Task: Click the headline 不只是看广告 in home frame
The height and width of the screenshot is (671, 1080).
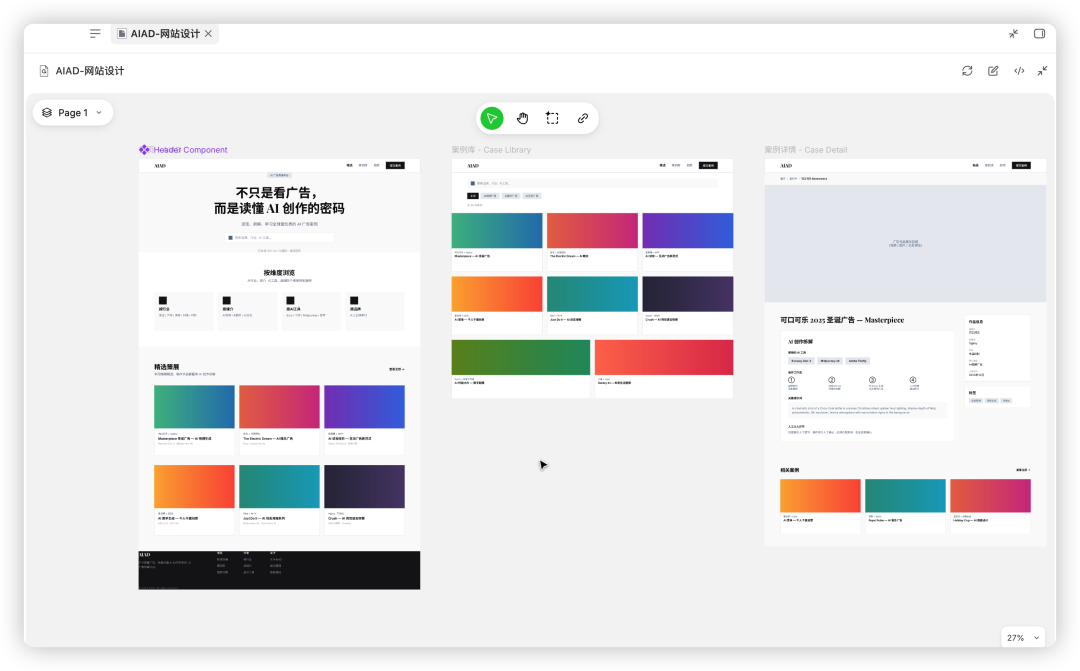Action: point(277,193)
